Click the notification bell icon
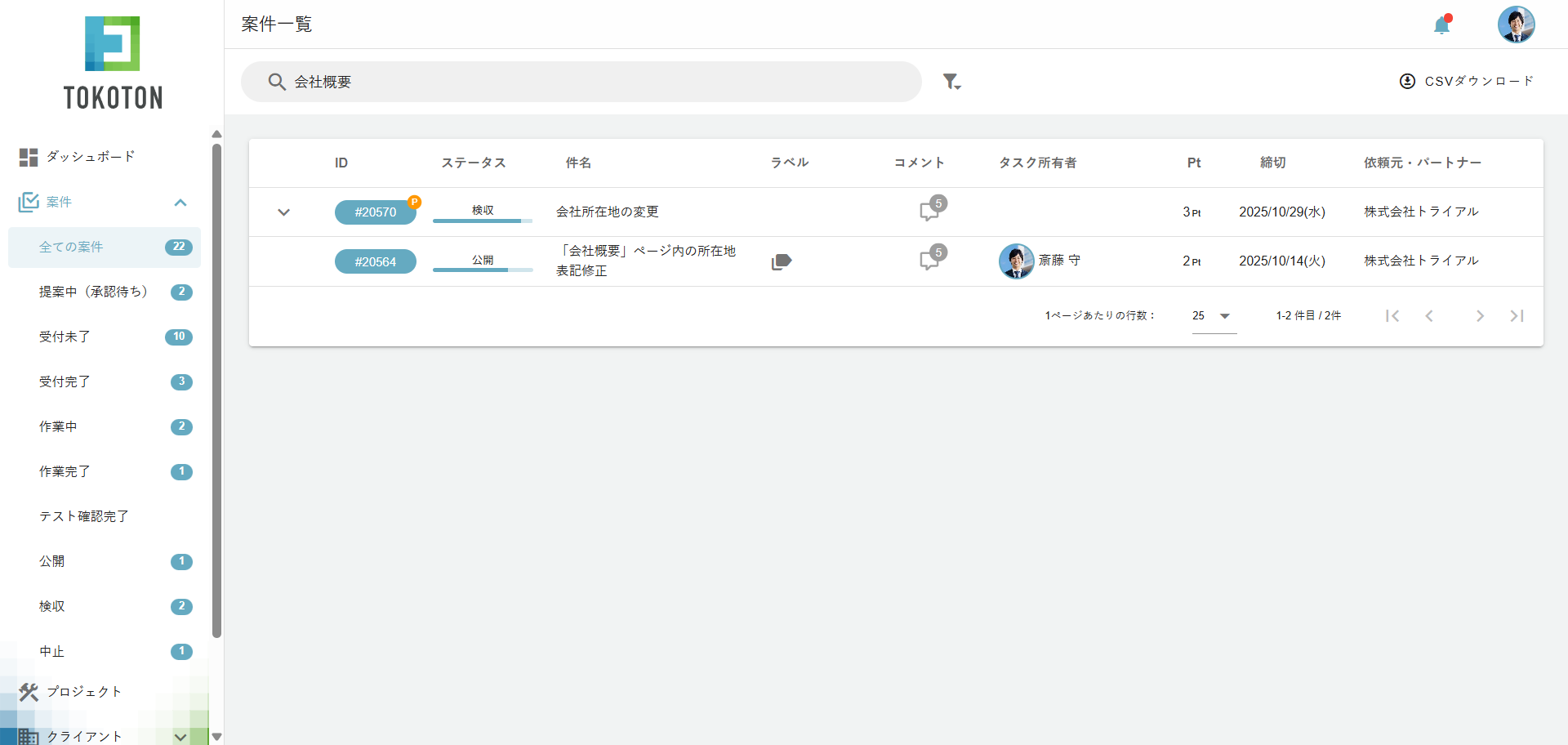Screen dimensions: 1568x745 [x=1442, y=25]
